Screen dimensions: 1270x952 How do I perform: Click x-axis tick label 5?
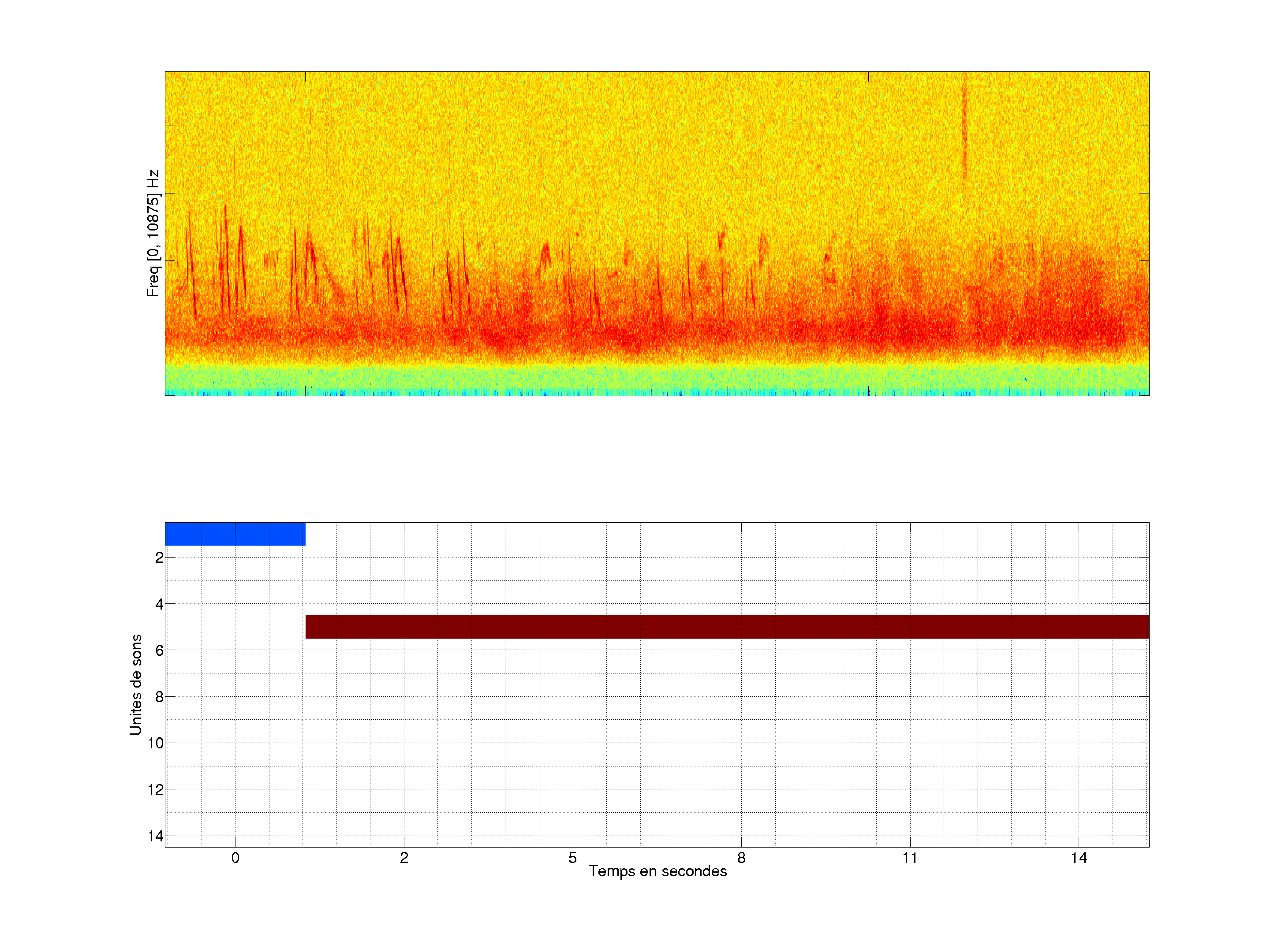click(572, 858)
